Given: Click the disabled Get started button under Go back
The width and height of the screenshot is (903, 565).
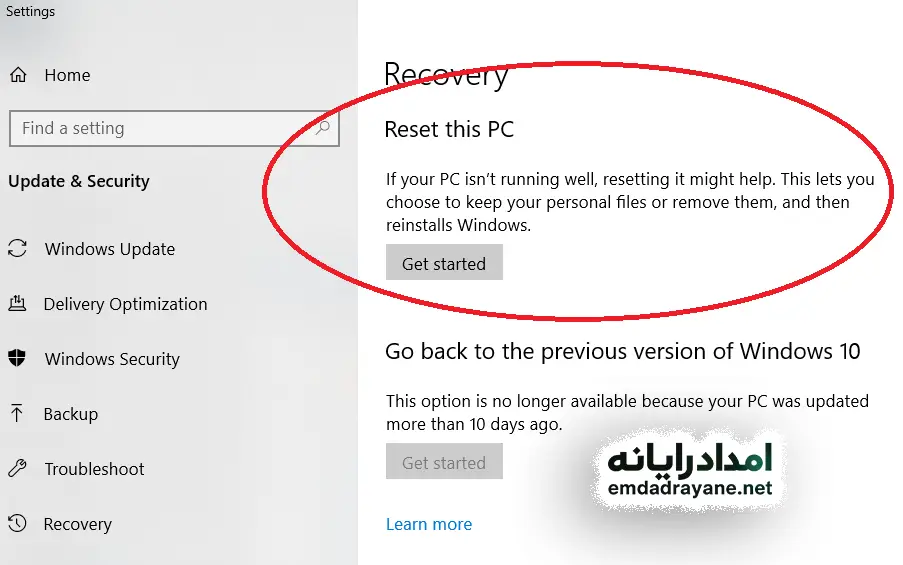Looking at the screenshot, I should coord(444,463).
